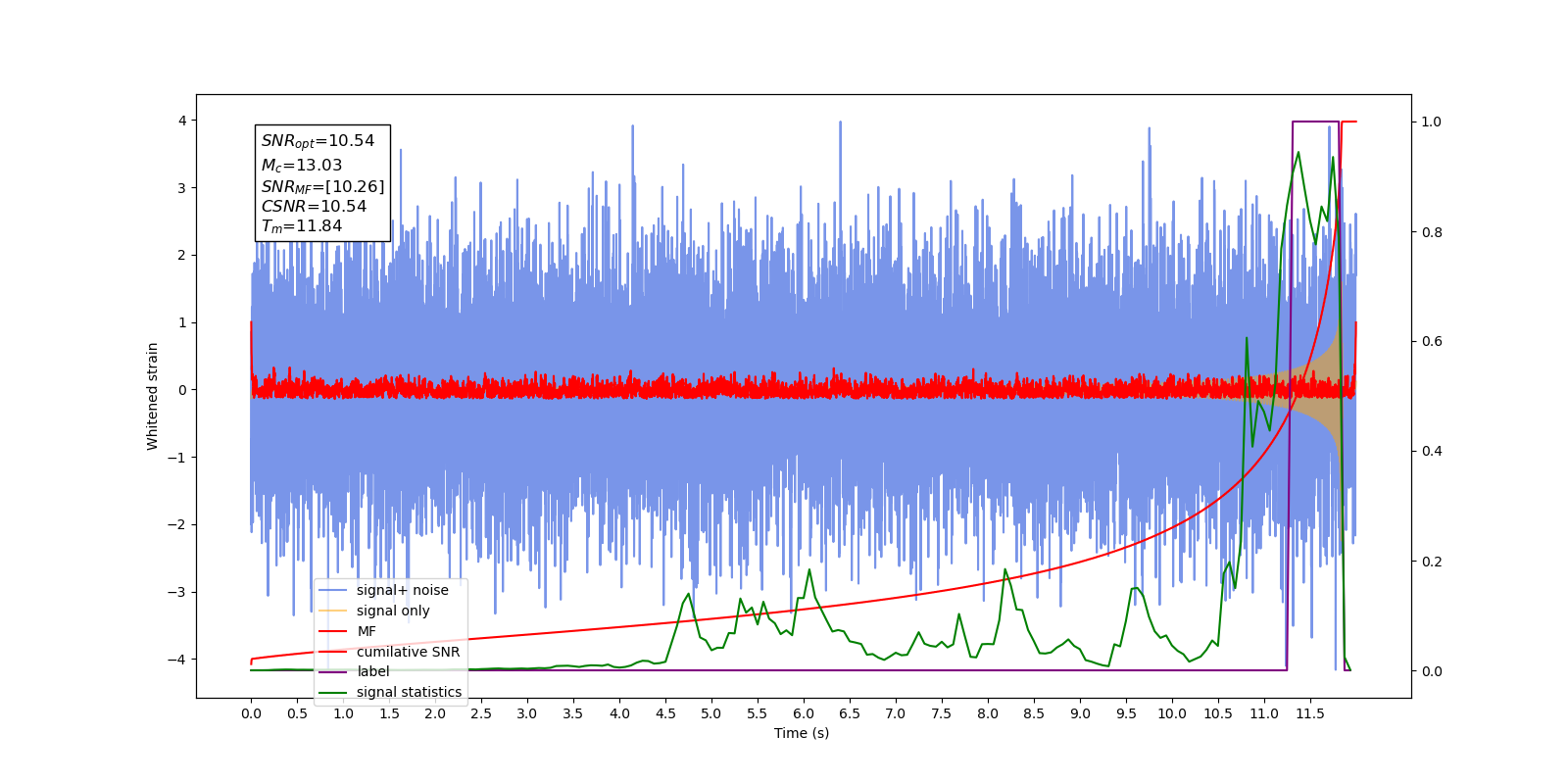Click the 5.5 tick on the time axis
Screen dimensions: 1568x784
tap(758, 713)
